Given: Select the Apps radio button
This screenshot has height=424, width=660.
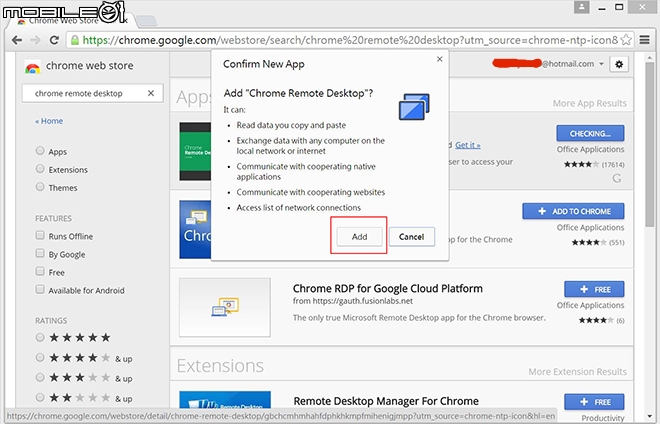Looking at the screenshot, I should pyautogui.click(x=40, y=151).
